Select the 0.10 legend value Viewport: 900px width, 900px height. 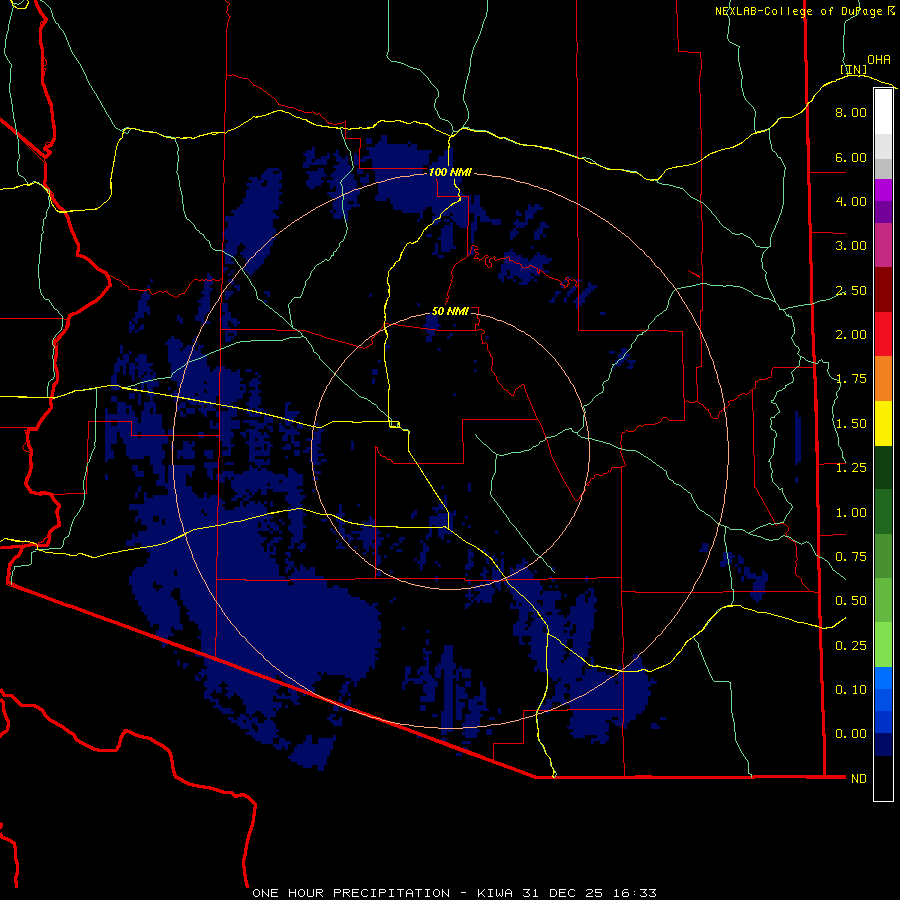[851, 690]
